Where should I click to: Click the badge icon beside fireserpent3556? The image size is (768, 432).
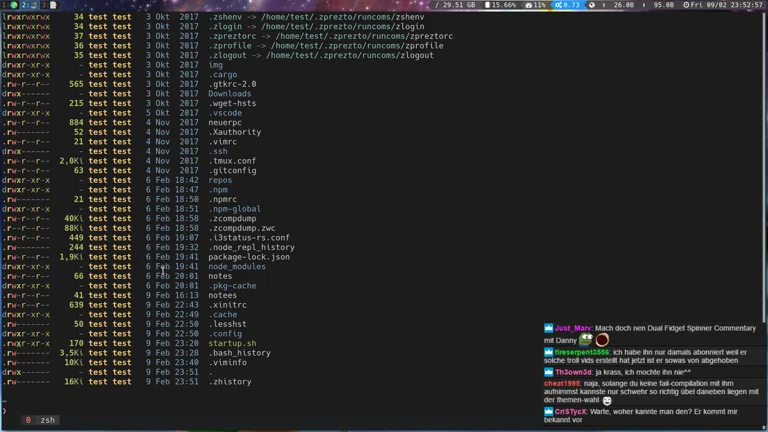click(x=548, y=352)
